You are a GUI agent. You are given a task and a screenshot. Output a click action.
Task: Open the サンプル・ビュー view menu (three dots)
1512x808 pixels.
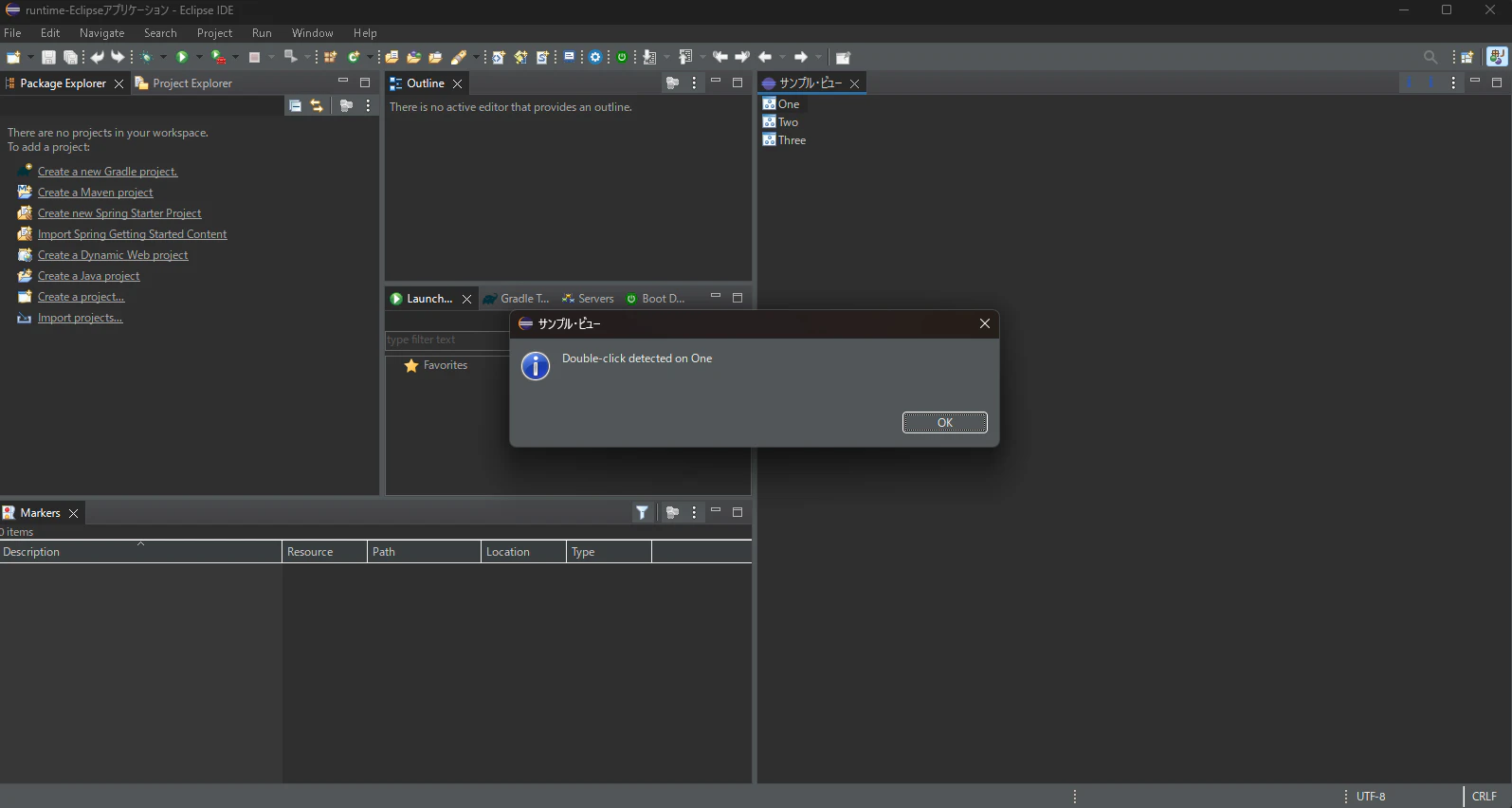tap(1453, 83)
